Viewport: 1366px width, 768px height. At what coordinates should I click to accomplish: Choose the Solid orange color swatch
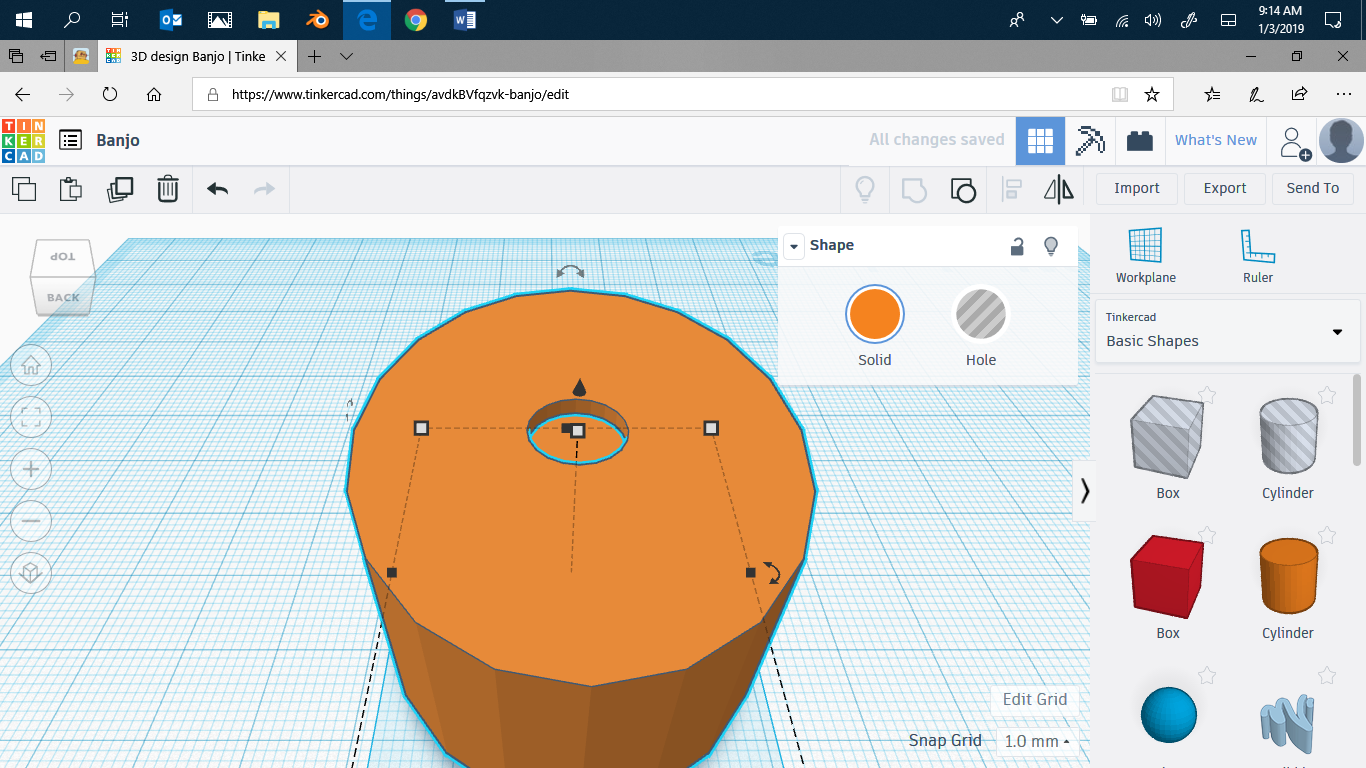[875, 315]
